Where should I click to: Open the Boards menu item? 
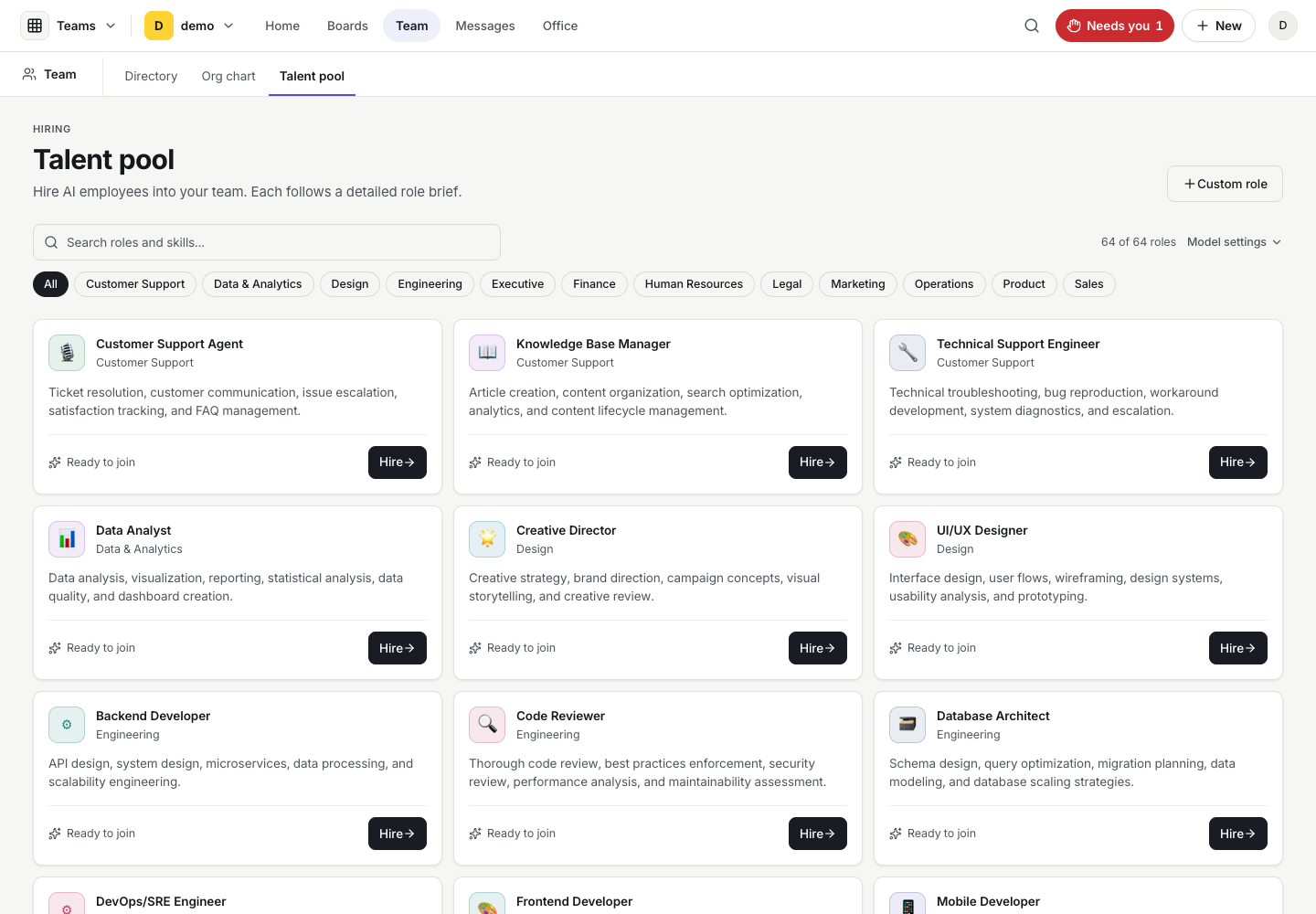click(x=347, y=26)
